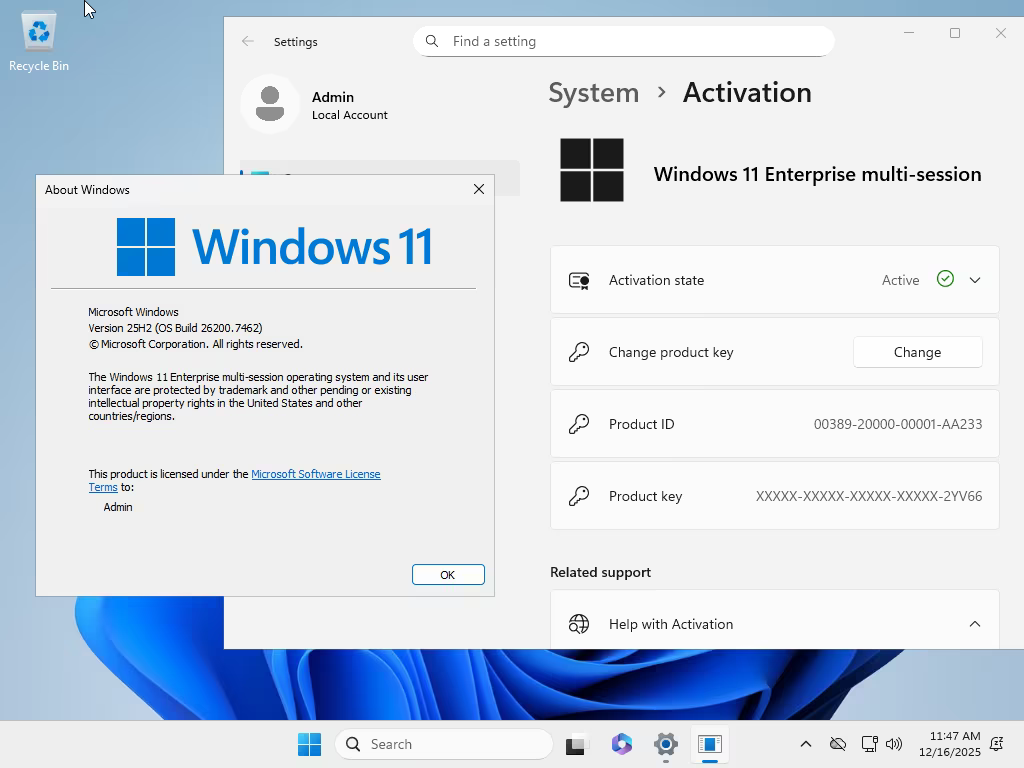This screenshot has width=1024, height=768.
Task: Select the product key ending 2YV66
Action: click(x=869, y=496)
